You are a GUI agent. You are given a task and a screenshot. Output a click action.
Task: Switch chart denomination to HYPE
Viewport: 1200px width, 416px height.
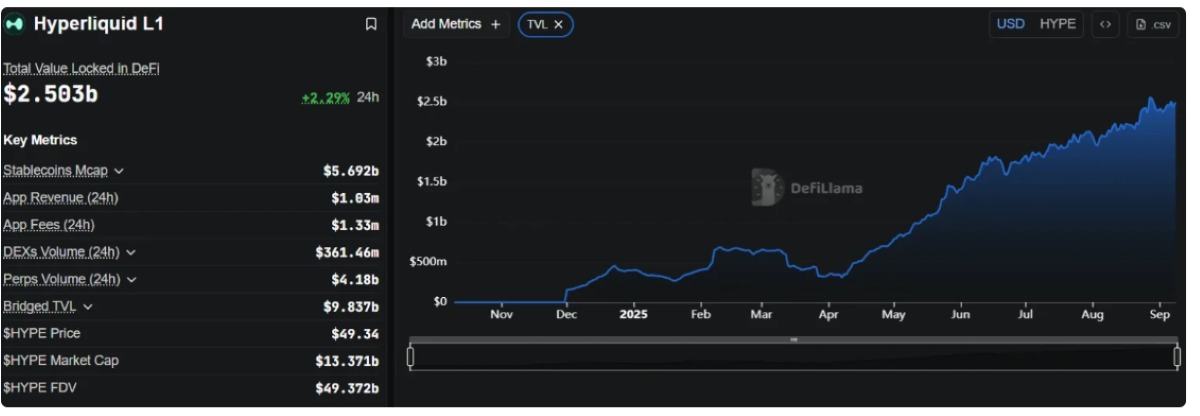[x=1058, y=24]
